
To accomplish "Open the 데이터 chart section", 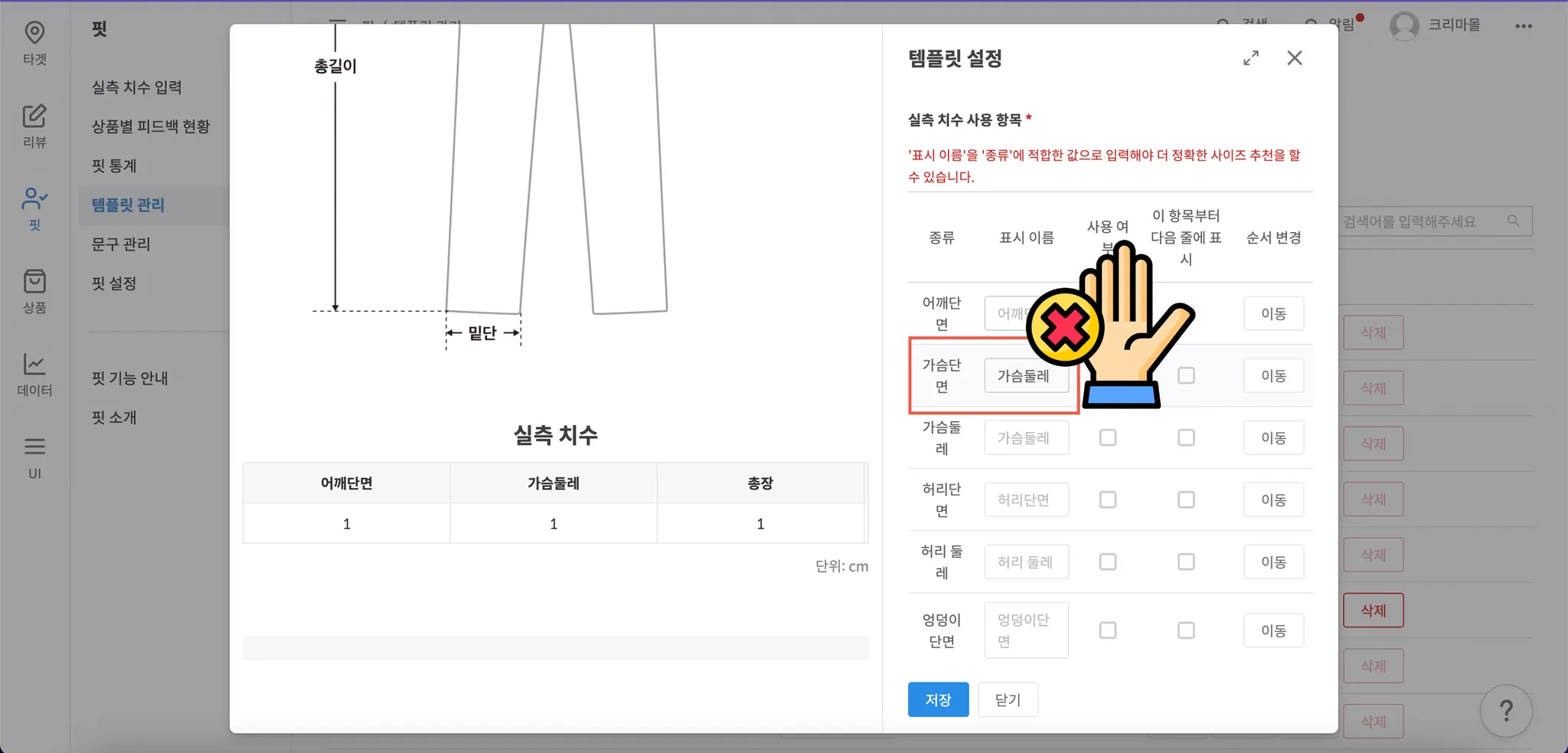I will (x=34, y=374).
